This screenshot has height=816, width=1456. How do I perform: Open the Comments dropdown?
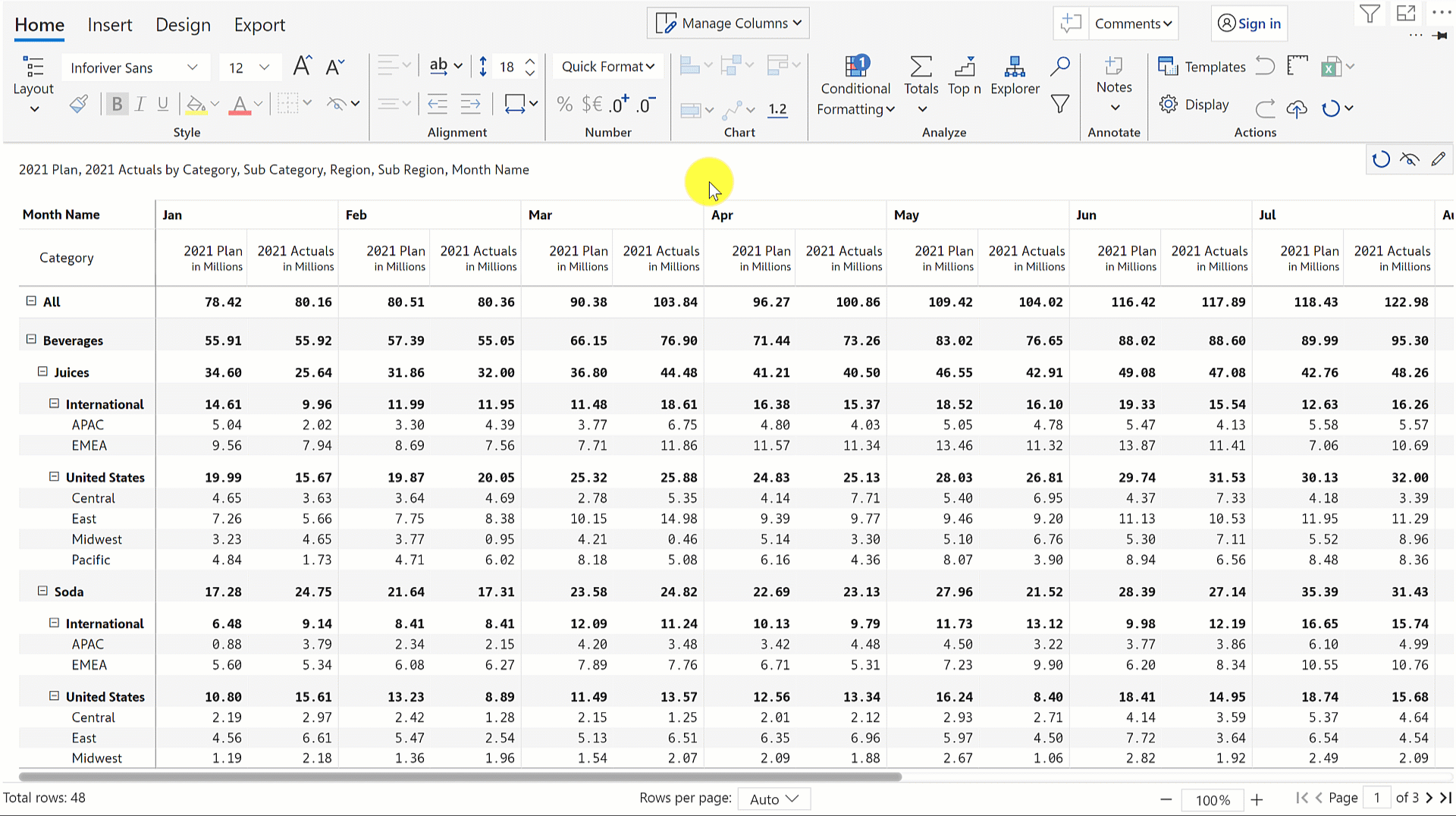(x=1134, y=24)
